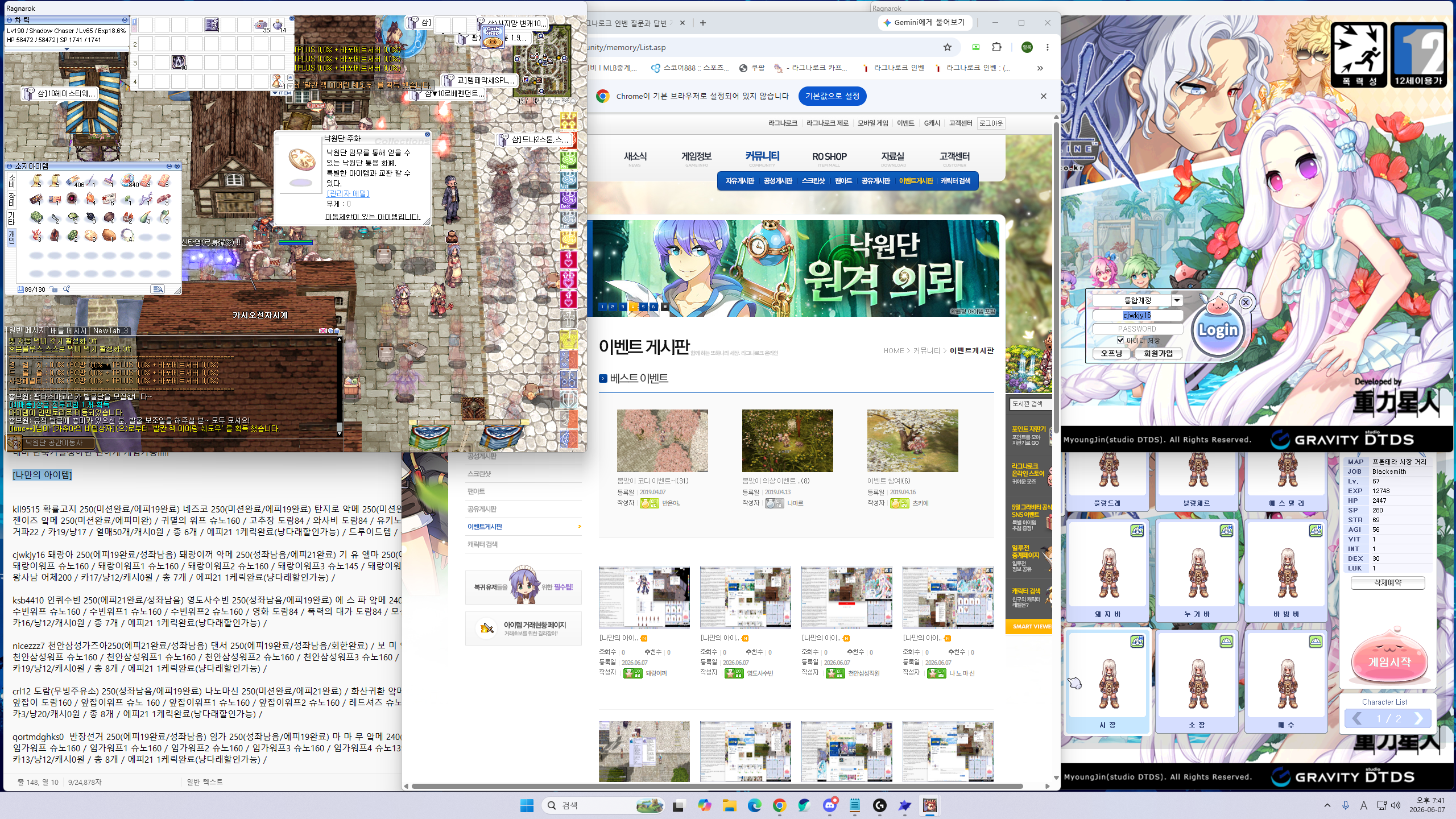Viewport: 1456px width, 819px height.
Task: Go to previous Character List page
Action: [x=1357, y=718]
